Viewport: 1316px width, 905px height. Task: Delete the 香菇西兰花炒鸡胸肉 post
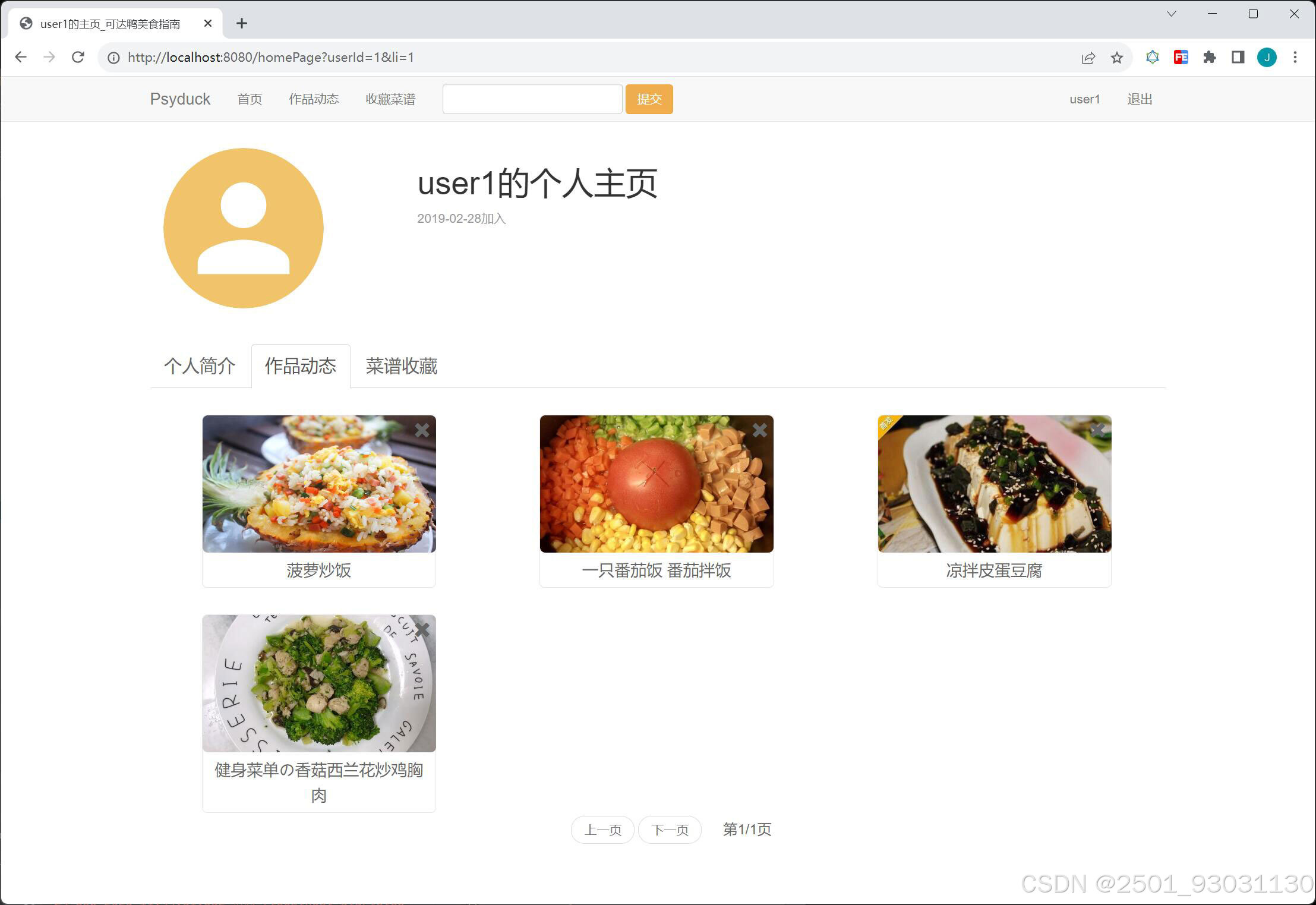(x=422, y=630)
